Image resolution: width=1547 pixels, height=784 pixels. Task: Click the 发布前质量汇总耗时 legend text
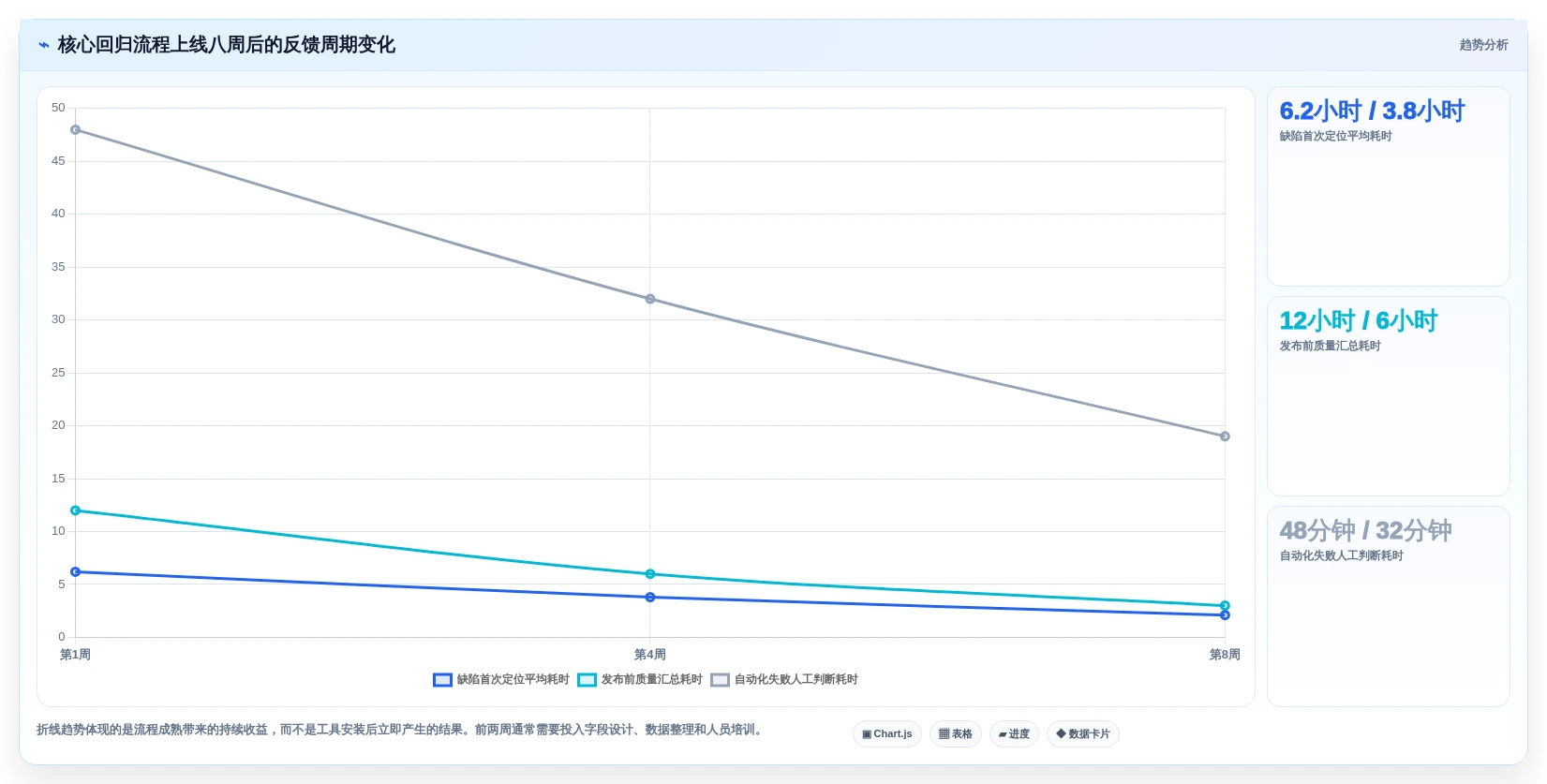tap(652, 680)
